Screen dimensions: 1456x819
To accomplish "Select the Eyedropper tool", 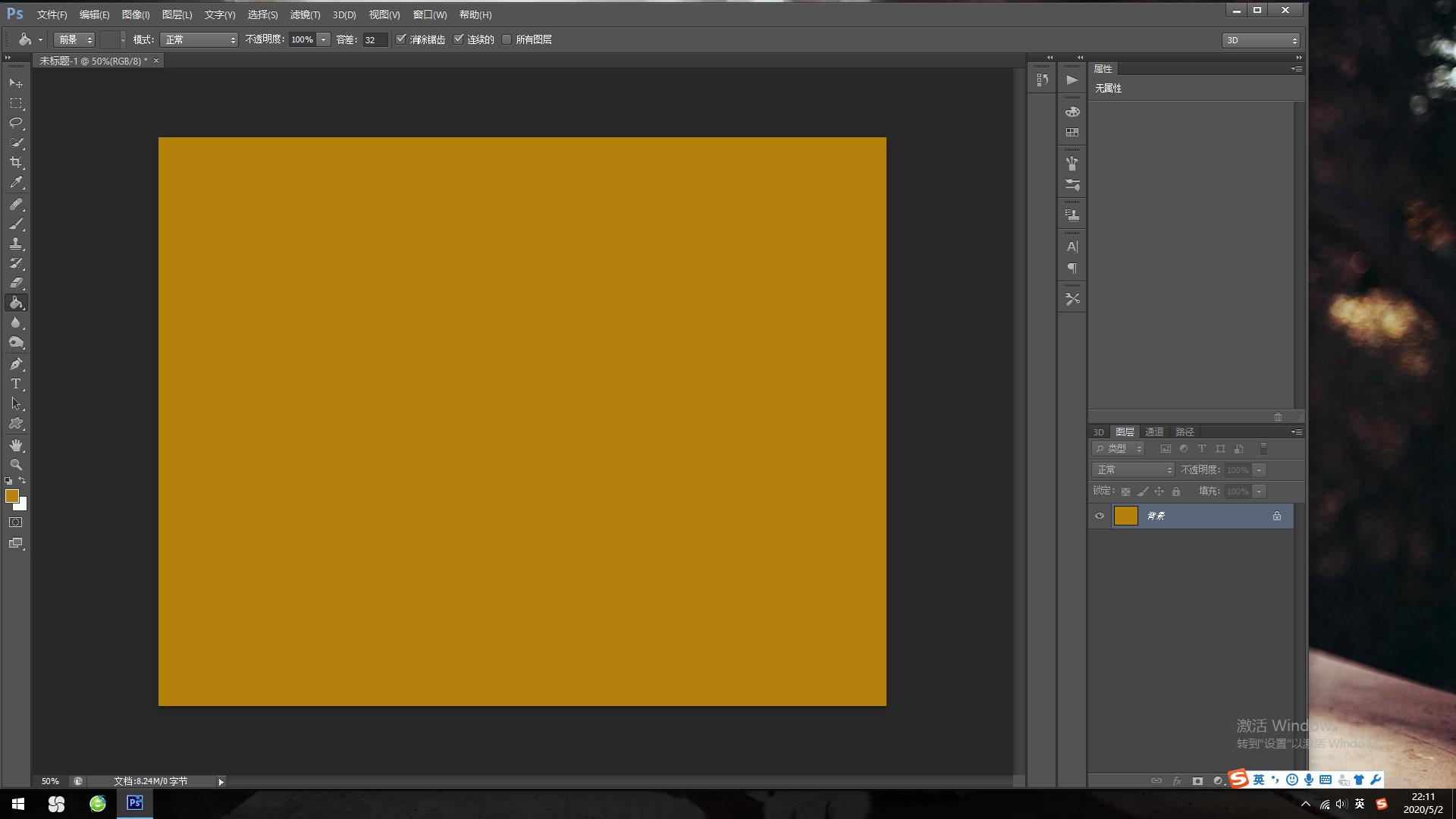I will [x=16, y=182].
